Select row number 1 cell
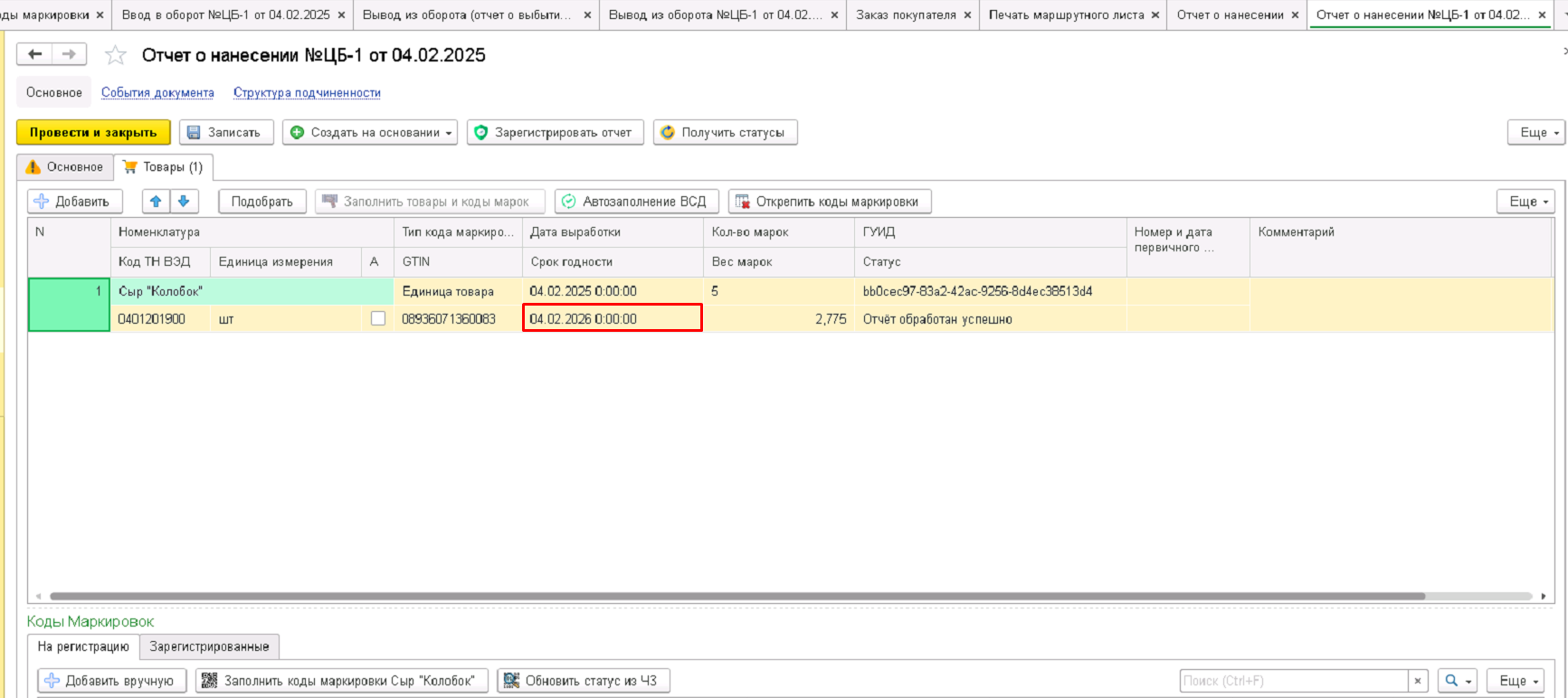Viewport: 1568px width, 698px height. (70, 305)
